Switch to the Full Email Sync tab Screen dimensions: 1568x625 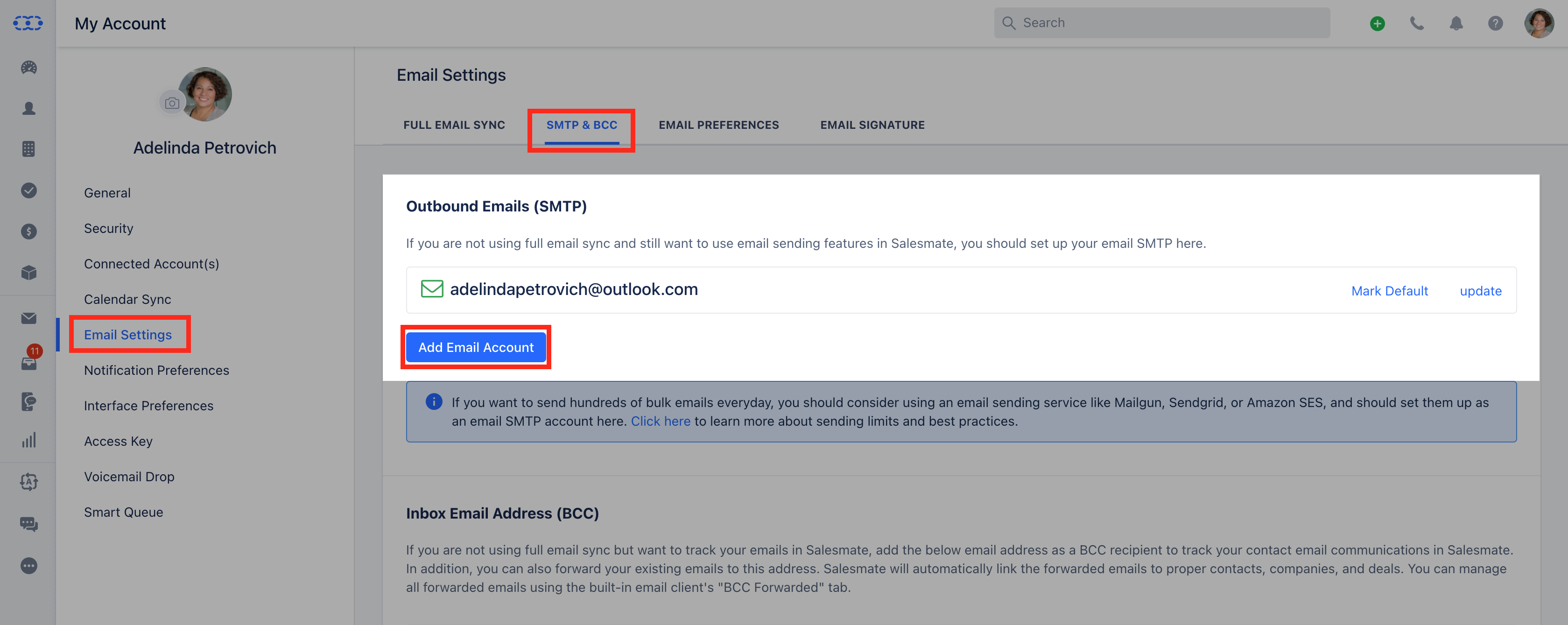click(x=454, y=125)
